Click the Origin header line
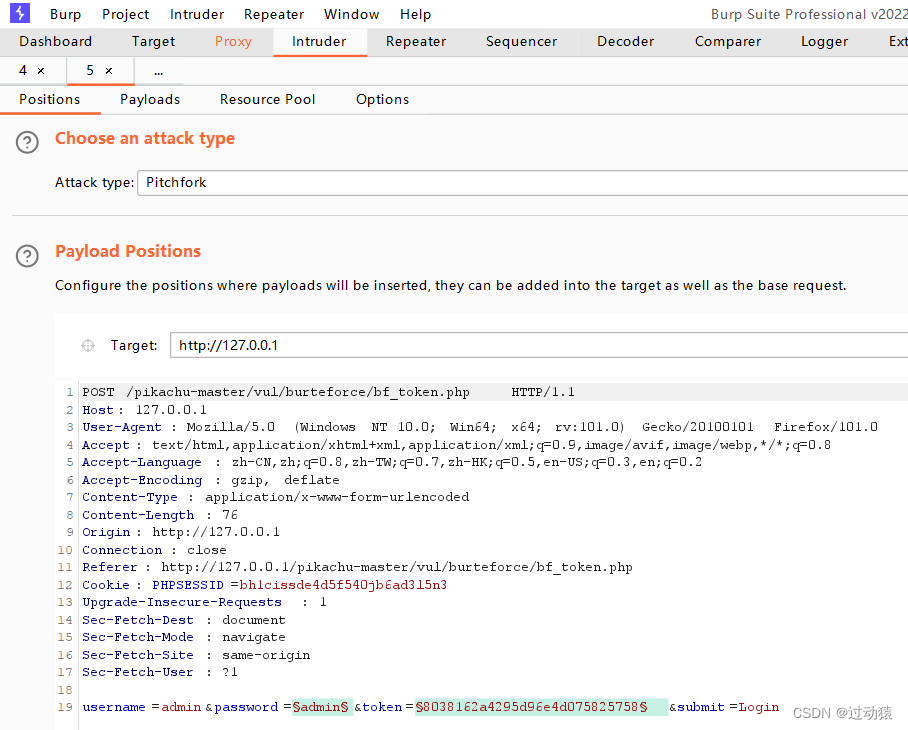The height and width of the screenshot is (730, 908). point(181,532)
